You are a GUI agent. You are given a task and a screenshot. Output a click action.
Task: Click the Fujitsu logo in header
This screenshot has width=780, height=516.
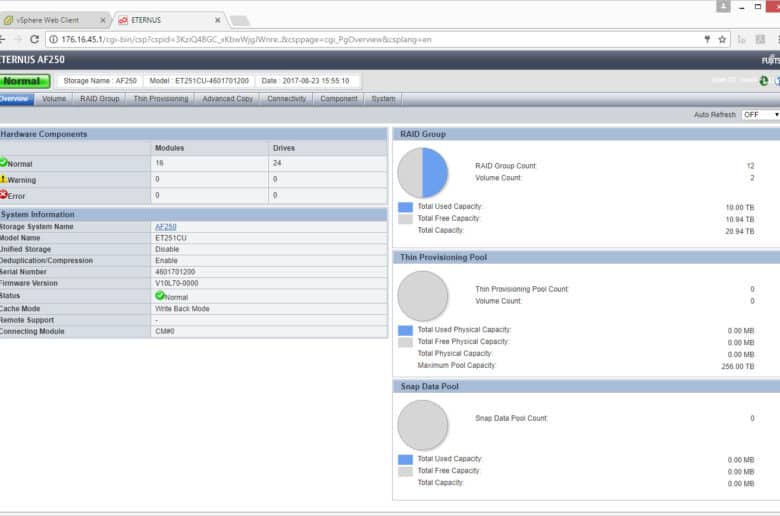771,60
